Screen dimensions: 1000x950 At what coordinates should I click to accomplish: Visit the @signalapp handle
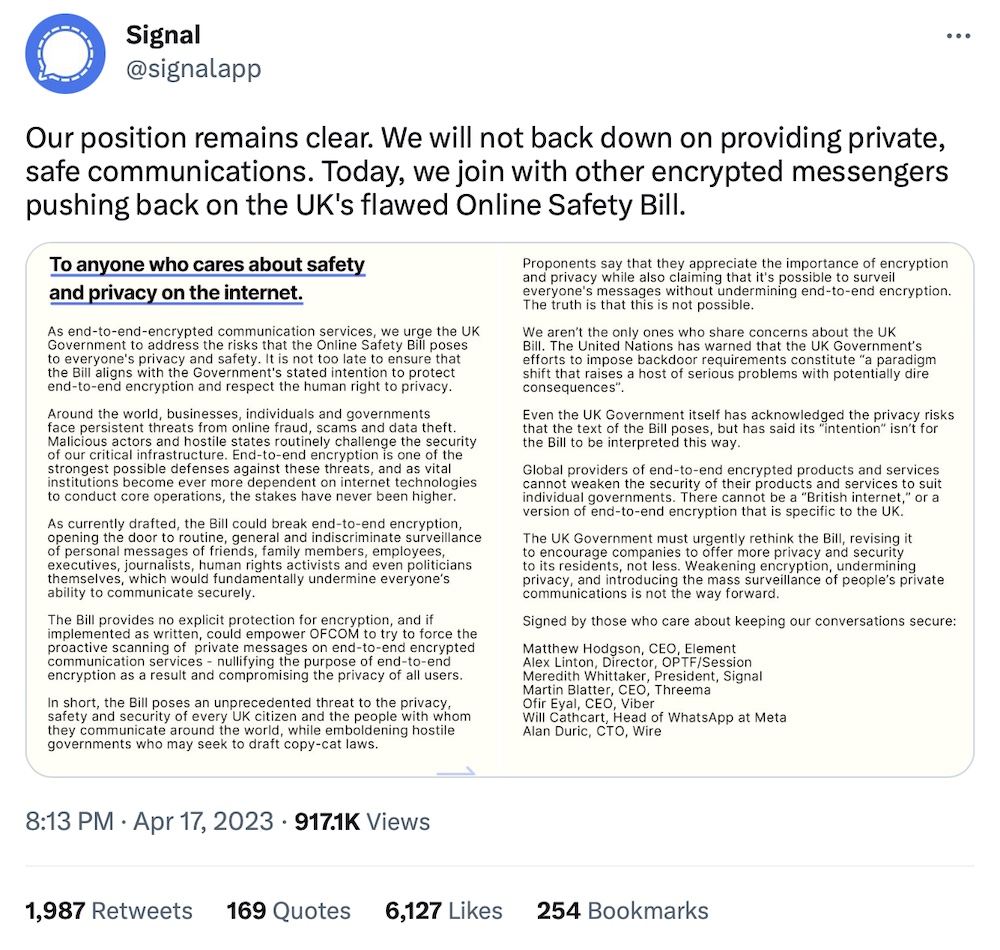pos(193,69)
